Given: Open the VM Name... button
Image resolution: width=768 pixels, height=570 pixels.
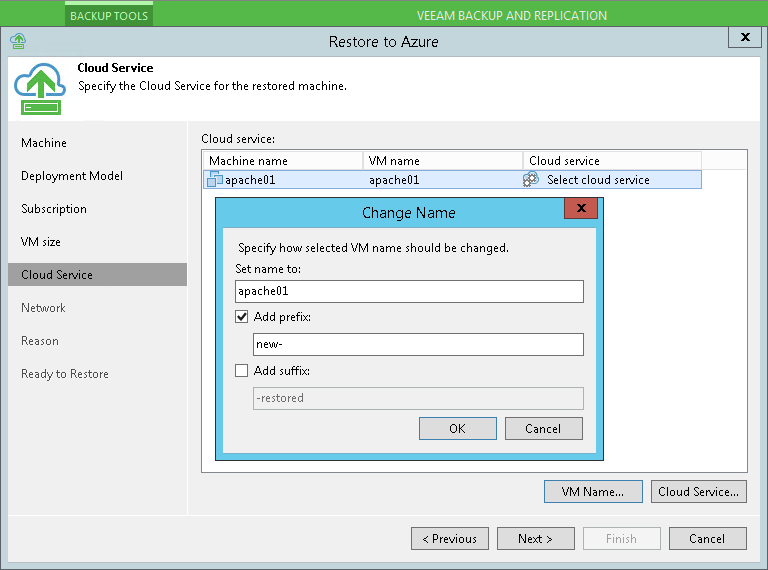Looking at the screenshot, I should (x=593, y=492).
